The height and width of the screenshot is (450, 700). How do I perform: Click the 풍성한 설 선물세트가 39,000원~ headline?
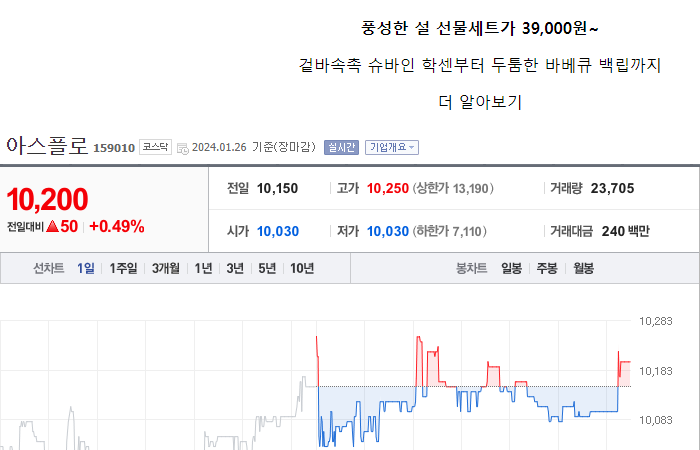coord(480,29)
